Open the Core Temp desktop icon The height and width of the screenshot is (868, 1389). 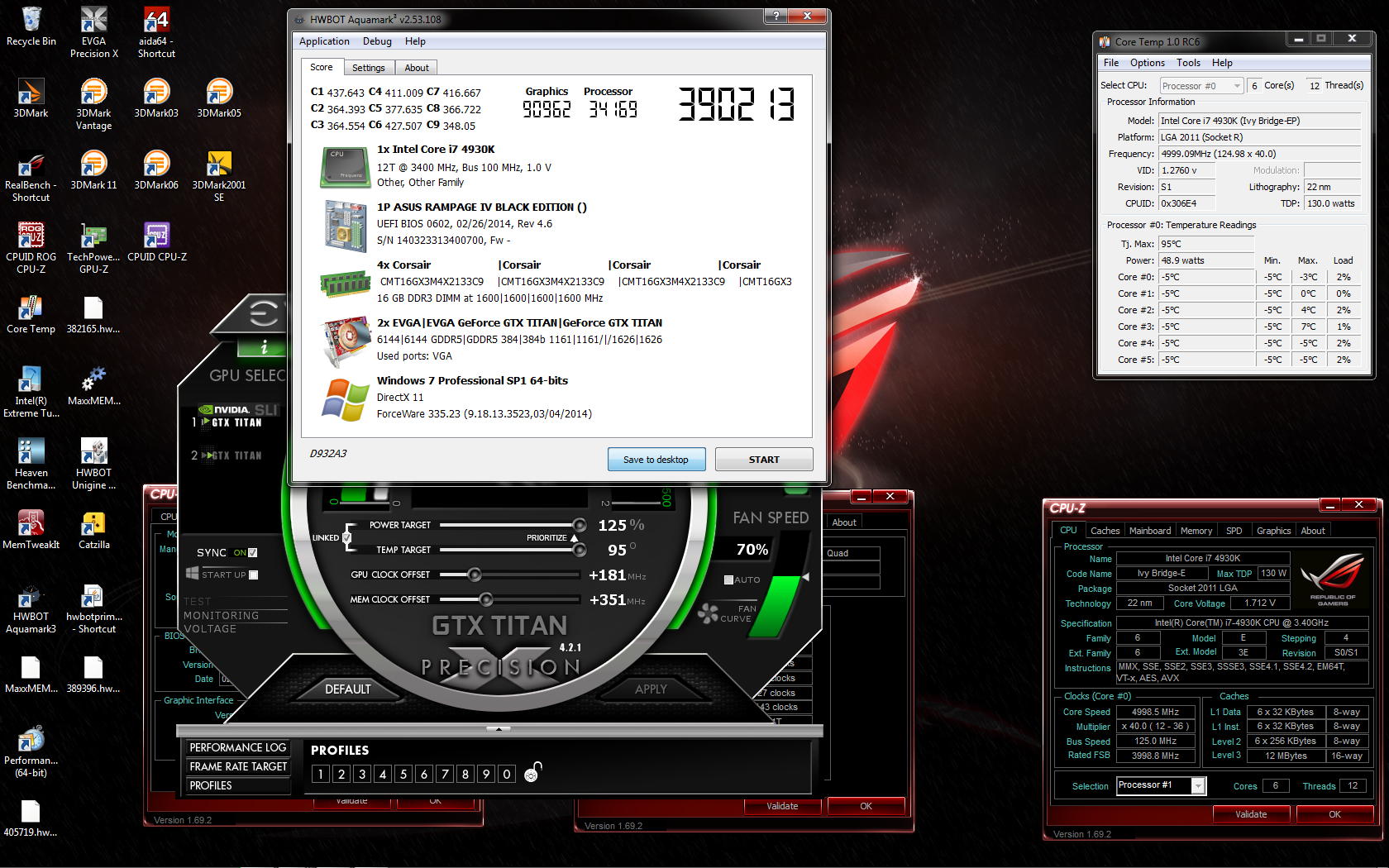(x=31, y=314)
